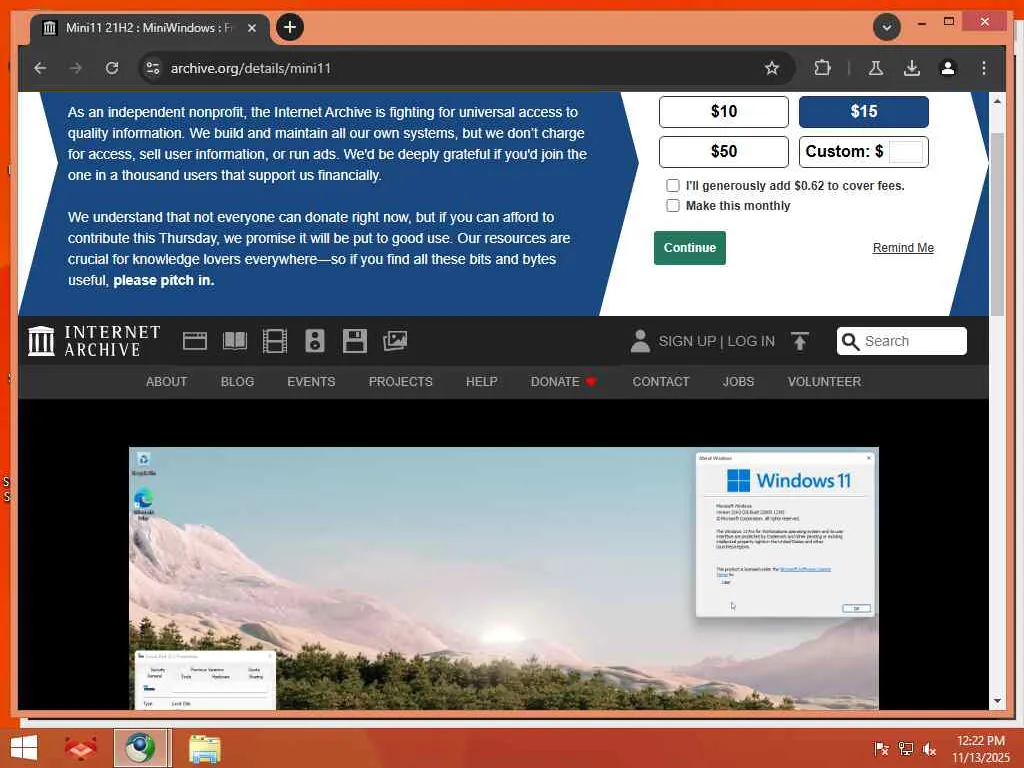
Task: Click scrollbar up arrow
Action: tap(997, 101)
